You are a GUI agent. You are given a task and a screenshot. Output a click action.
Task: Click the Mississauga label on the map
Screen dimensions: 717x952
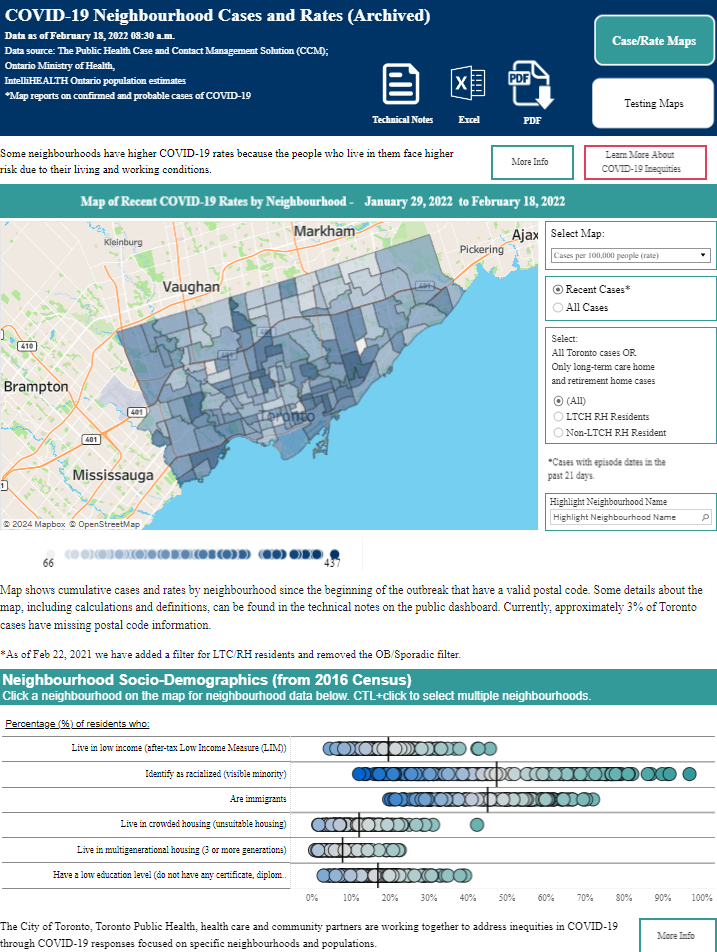pos(113,475)
